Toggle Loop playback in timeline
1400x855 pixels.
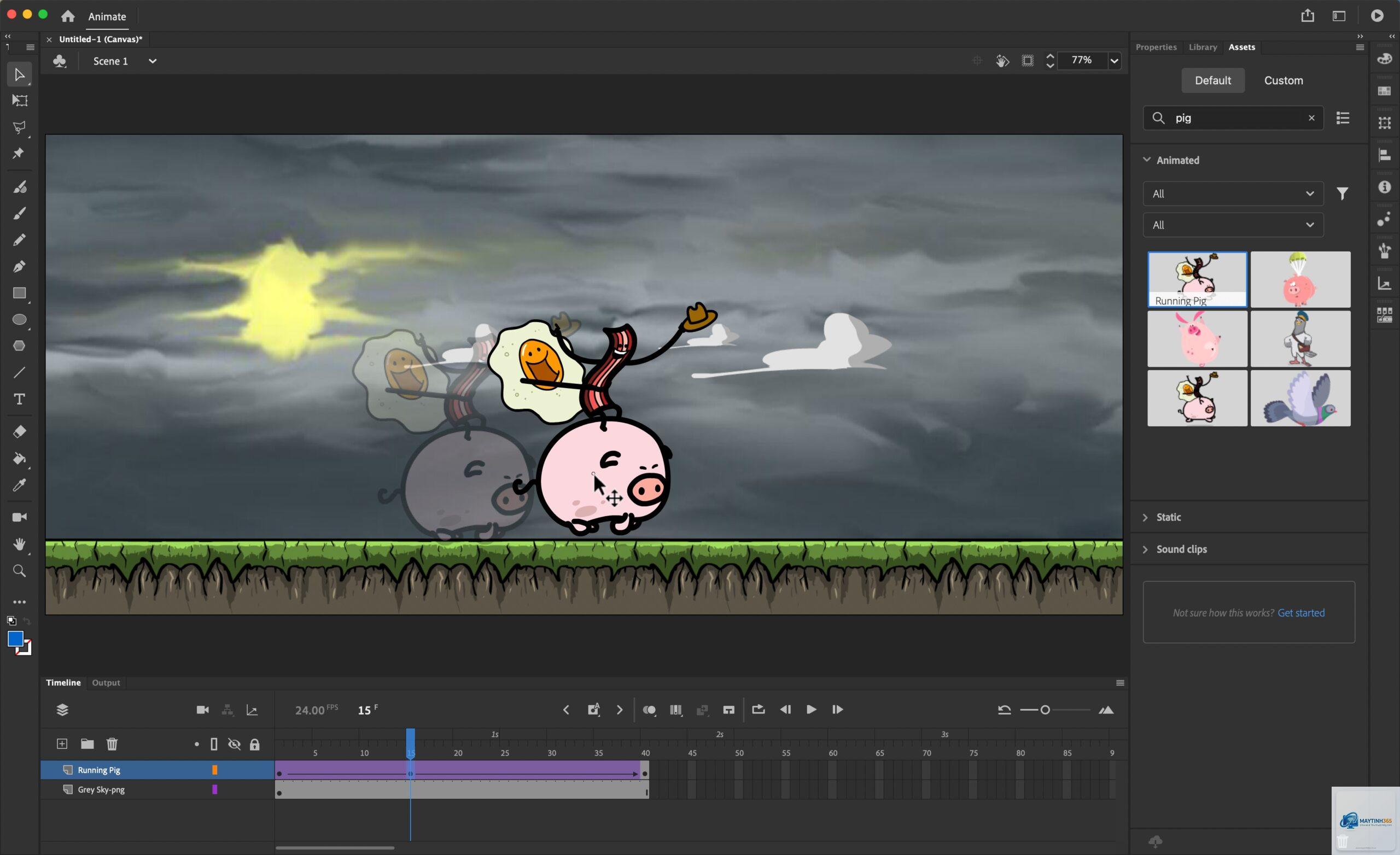point(758,710)
